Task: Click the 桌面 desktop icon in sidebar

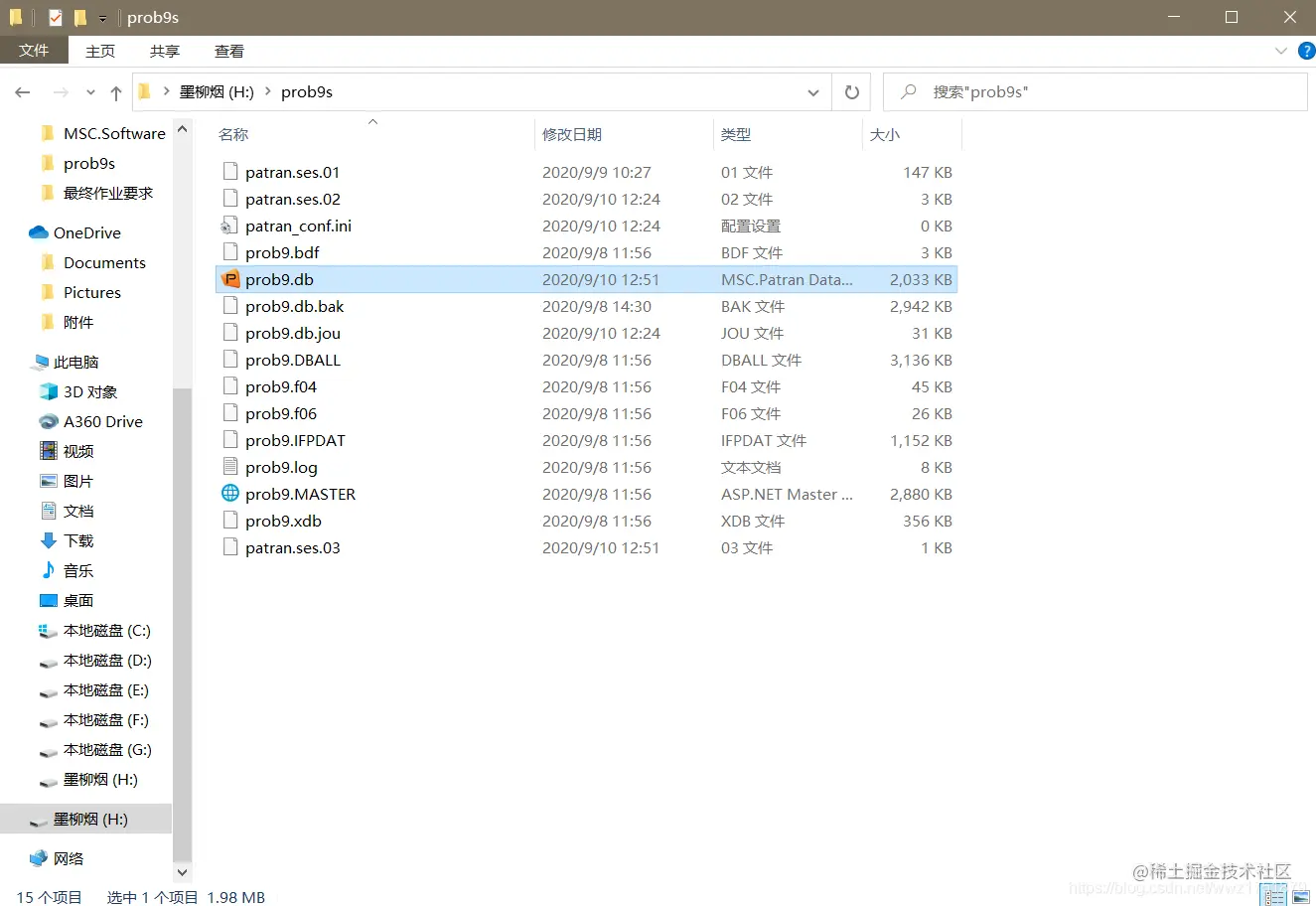Action: (x=49, y=600)
